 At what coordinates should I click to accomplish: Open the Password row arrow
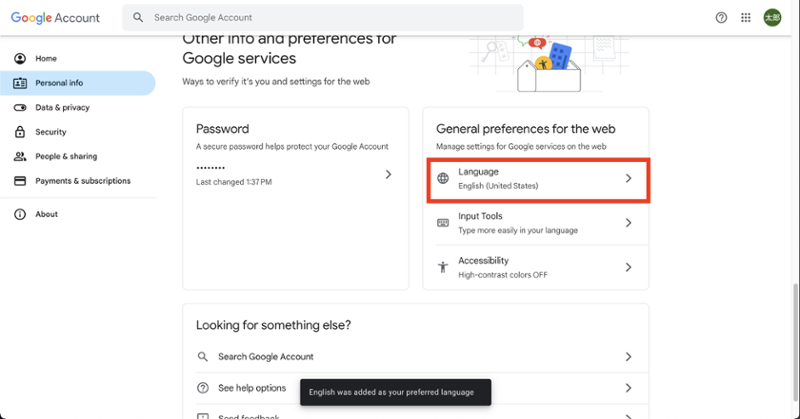pos(388,174)
